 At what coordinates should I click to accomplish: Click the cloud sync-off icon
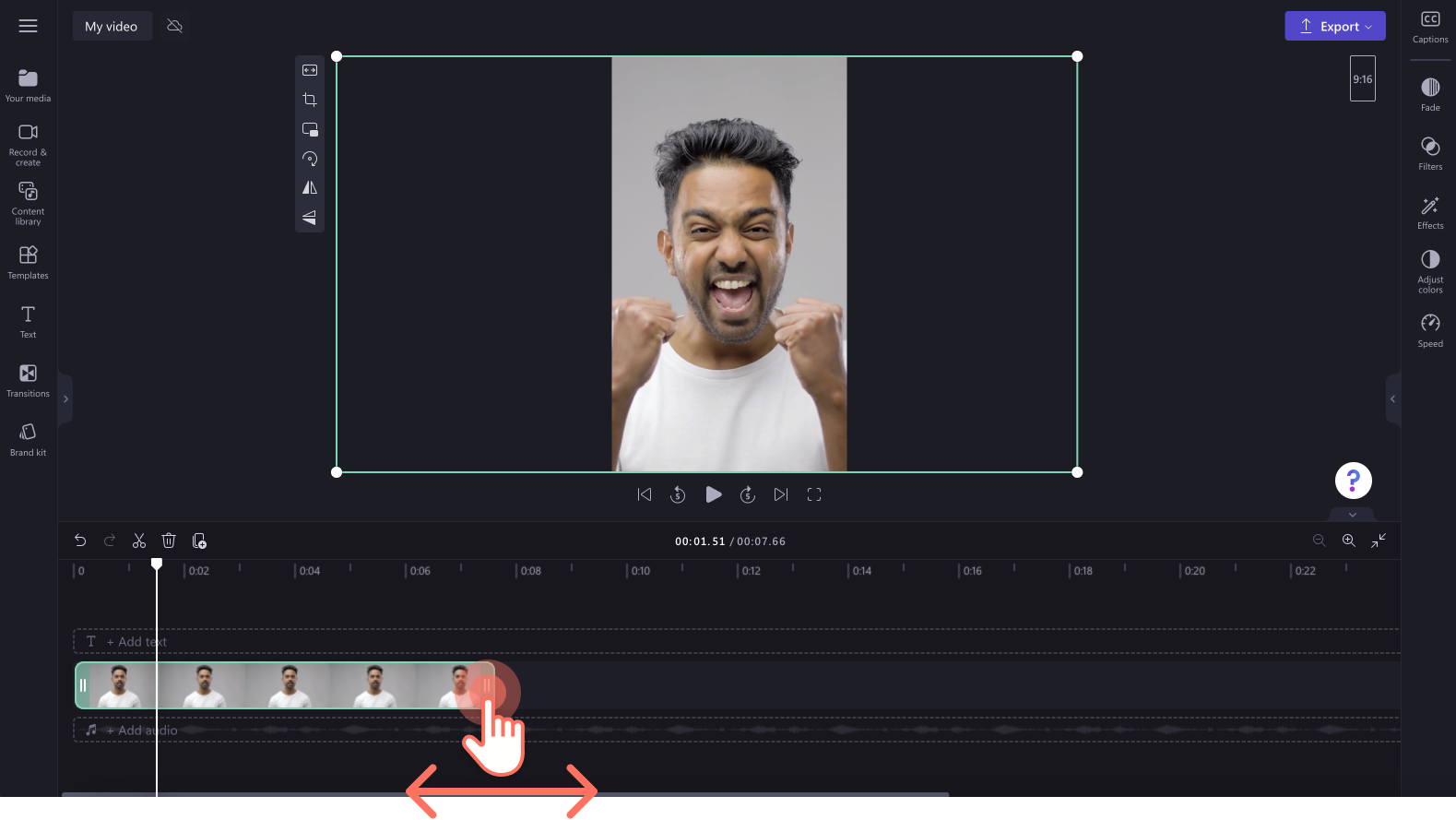174,26
